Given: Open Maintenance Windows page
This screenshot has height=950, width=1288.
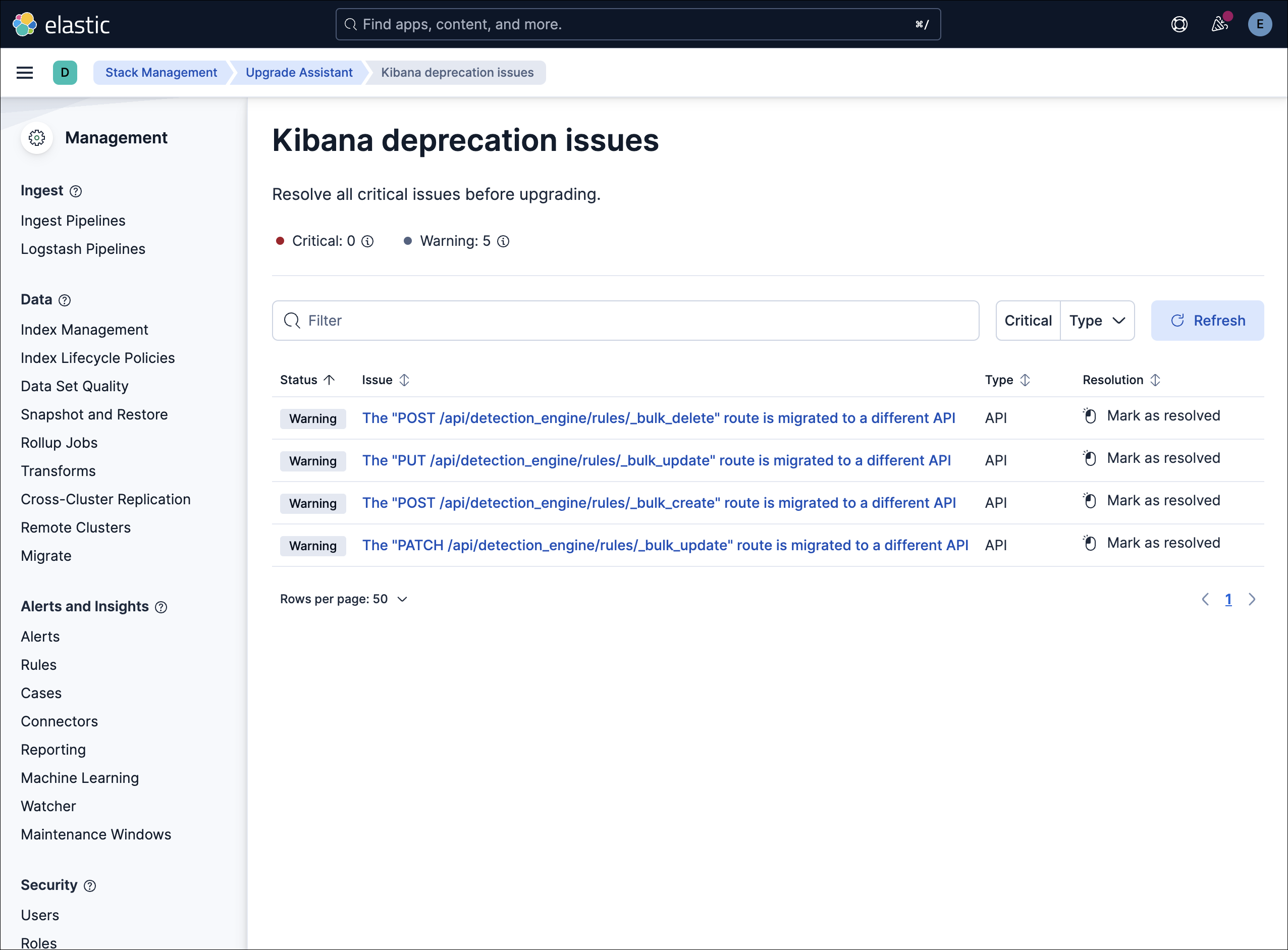Looking at the screenshot, I should [96, 834].
